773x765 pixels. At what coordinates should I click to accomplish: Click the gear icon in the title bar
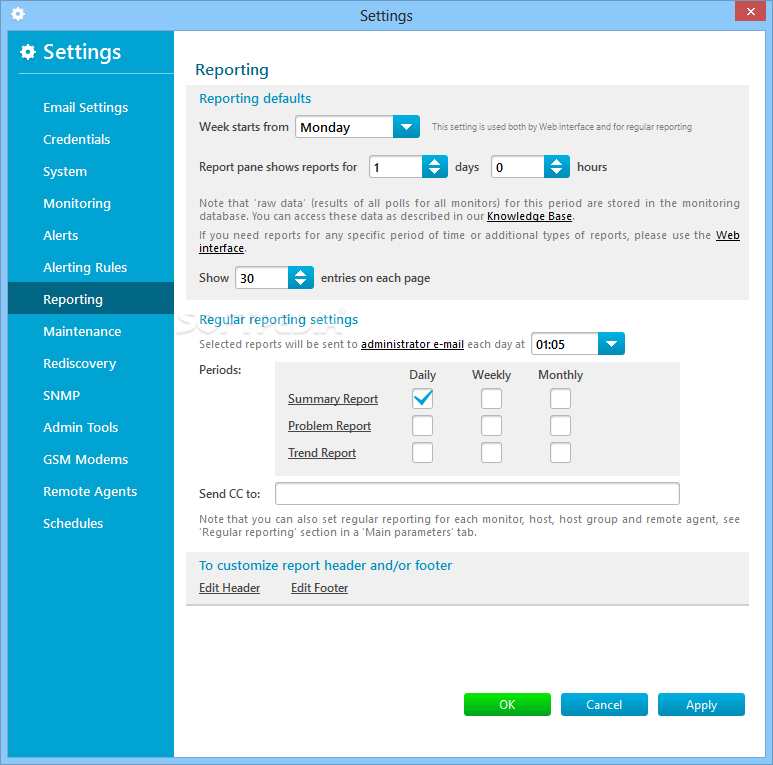18,14
